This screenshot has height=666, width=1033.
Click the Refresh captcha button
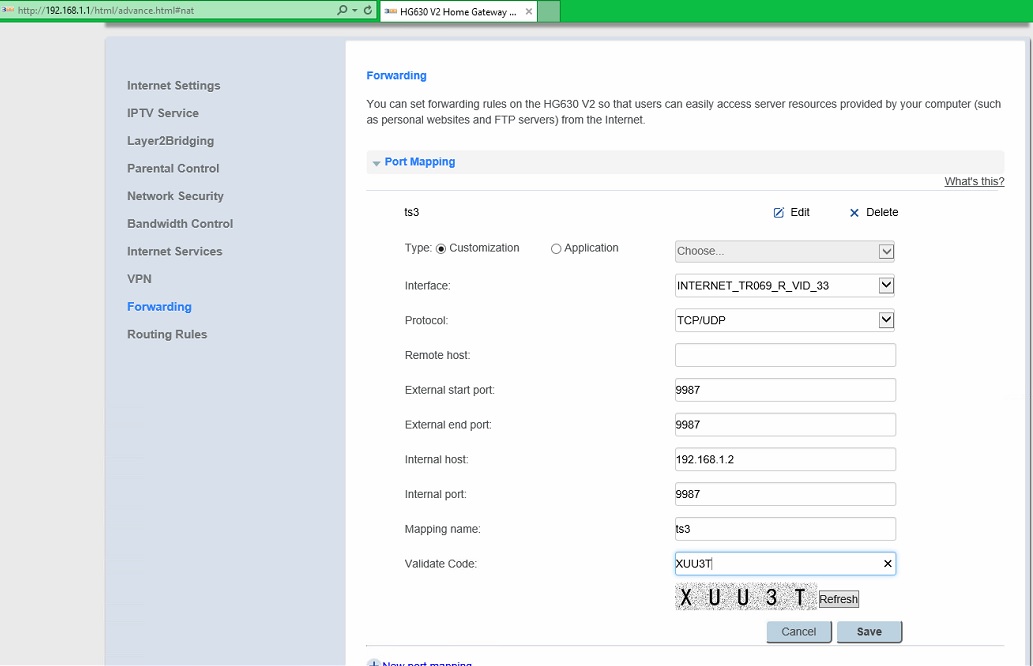[838, 599]
